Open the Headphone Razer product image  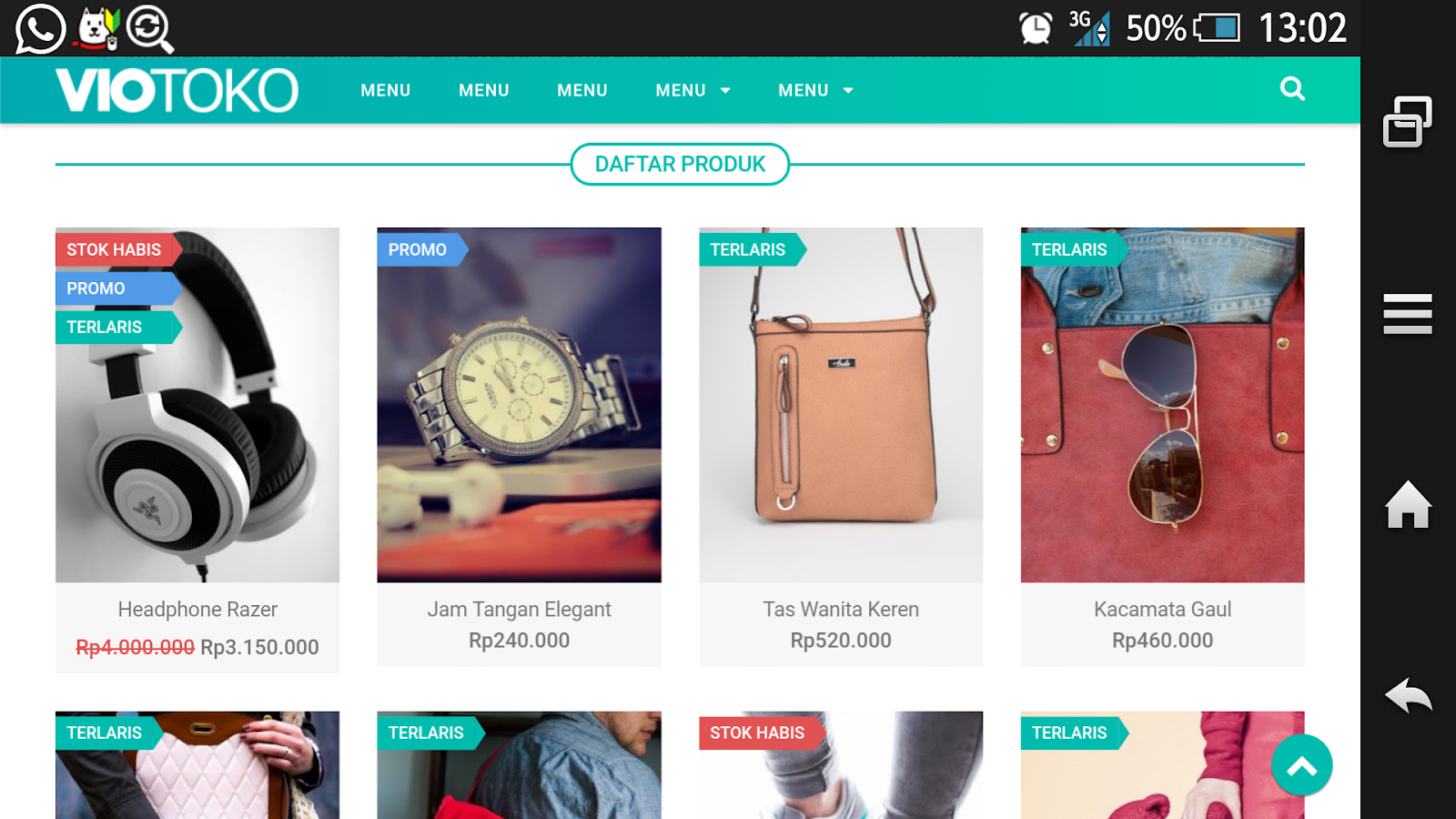click(197, 405)
